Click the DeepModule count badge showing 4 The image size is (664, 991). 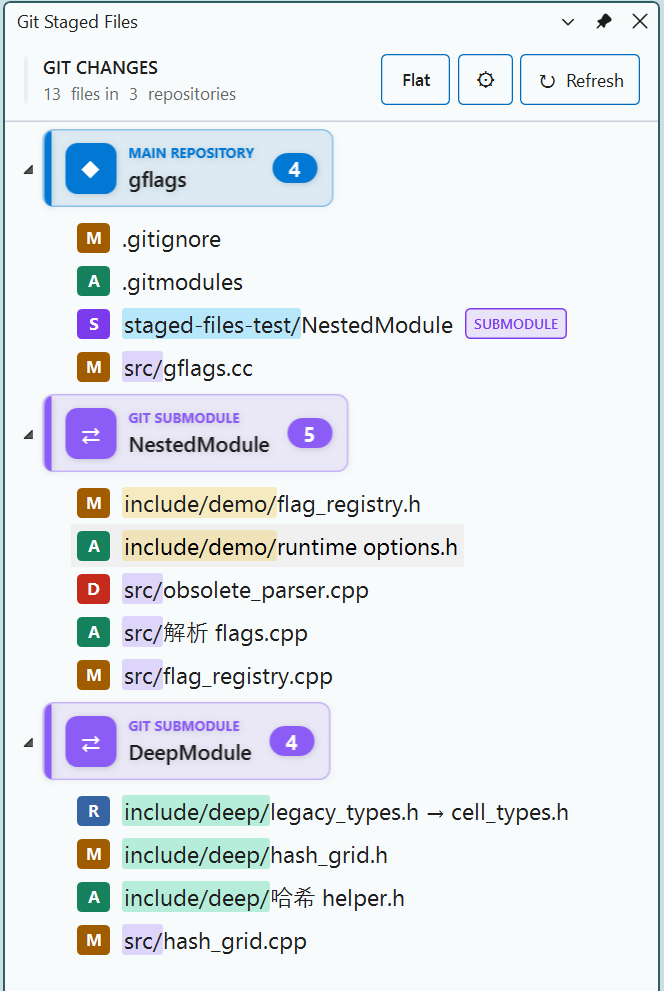292,741
